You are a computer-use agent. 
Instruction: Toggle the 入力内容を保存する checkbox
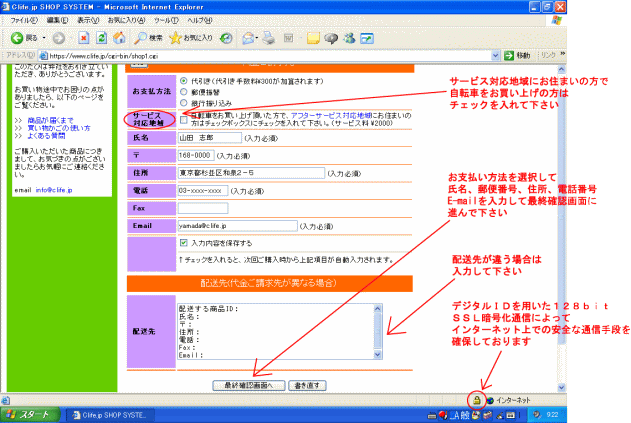pos(183,242)
